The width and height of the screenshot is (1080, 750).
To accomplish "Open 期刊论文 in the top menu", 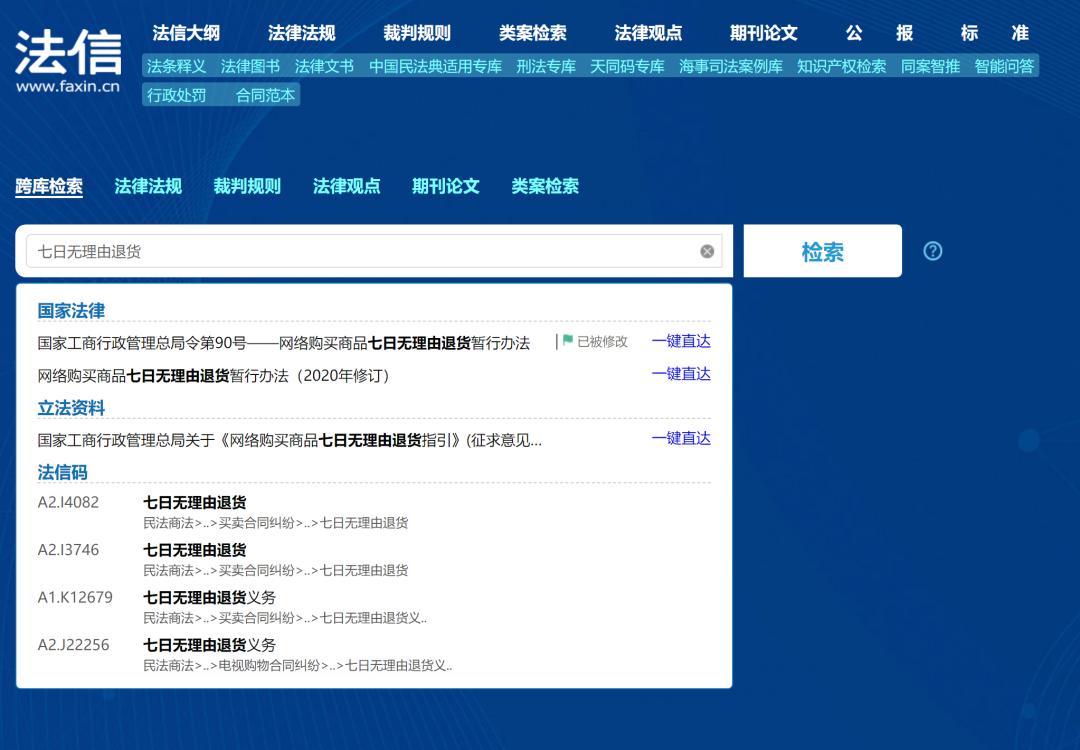I will 763,33.
